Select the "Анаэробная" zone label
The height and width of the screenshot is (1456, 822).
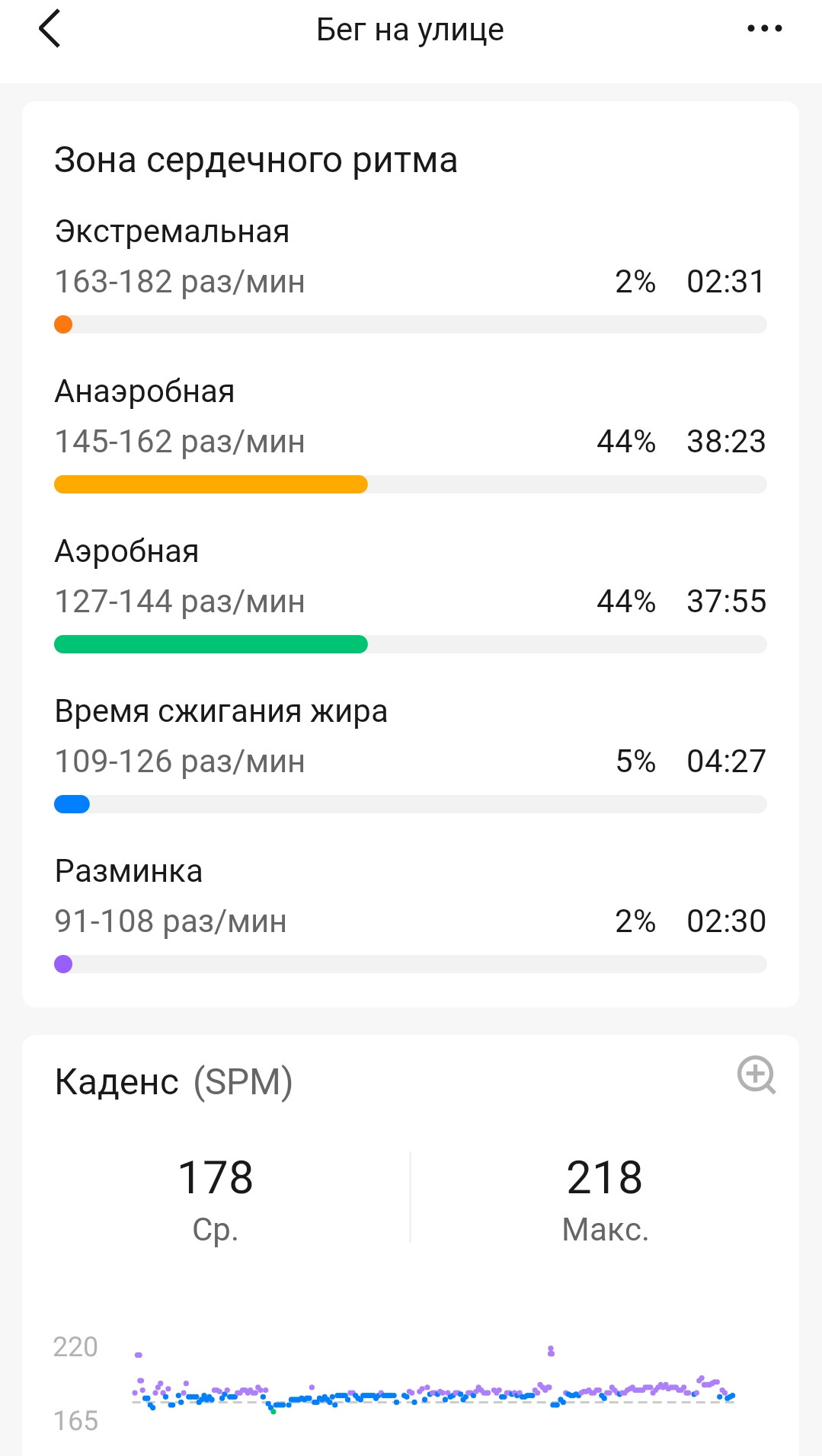click(145, 391)
